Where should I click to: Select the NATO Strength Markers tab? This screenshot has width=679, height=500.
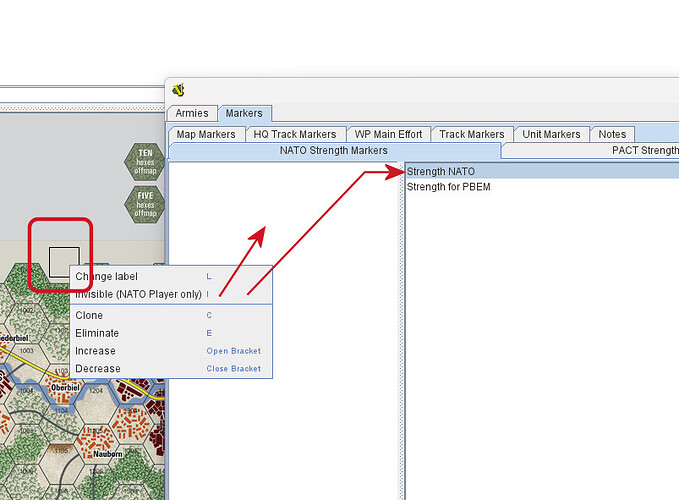[334, 151]
